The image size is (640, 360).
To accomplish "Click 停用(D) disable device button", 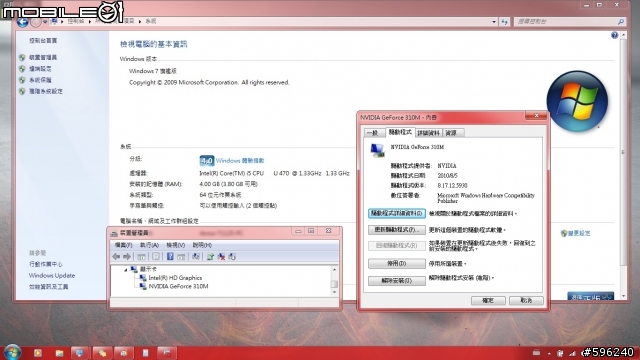I will click(397, 264).
